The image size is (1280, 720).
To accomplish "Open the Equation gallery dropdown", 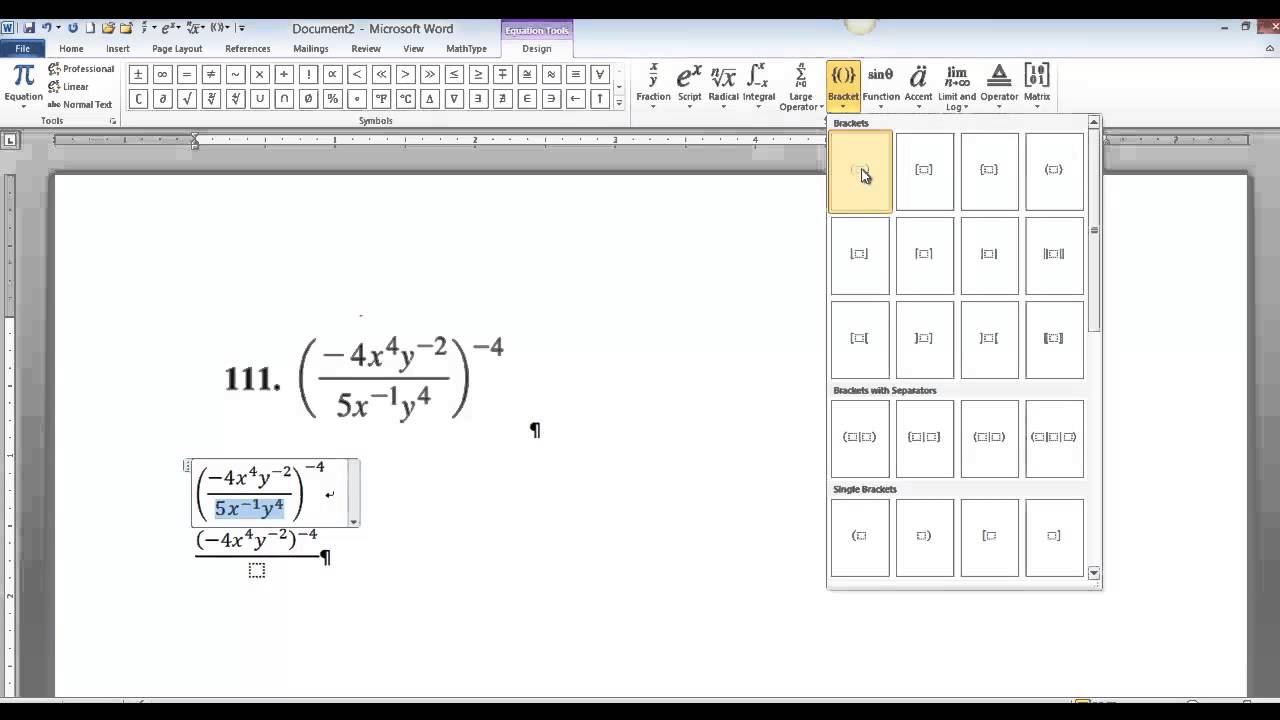I will pyautogui.click(x=23, y=86).
